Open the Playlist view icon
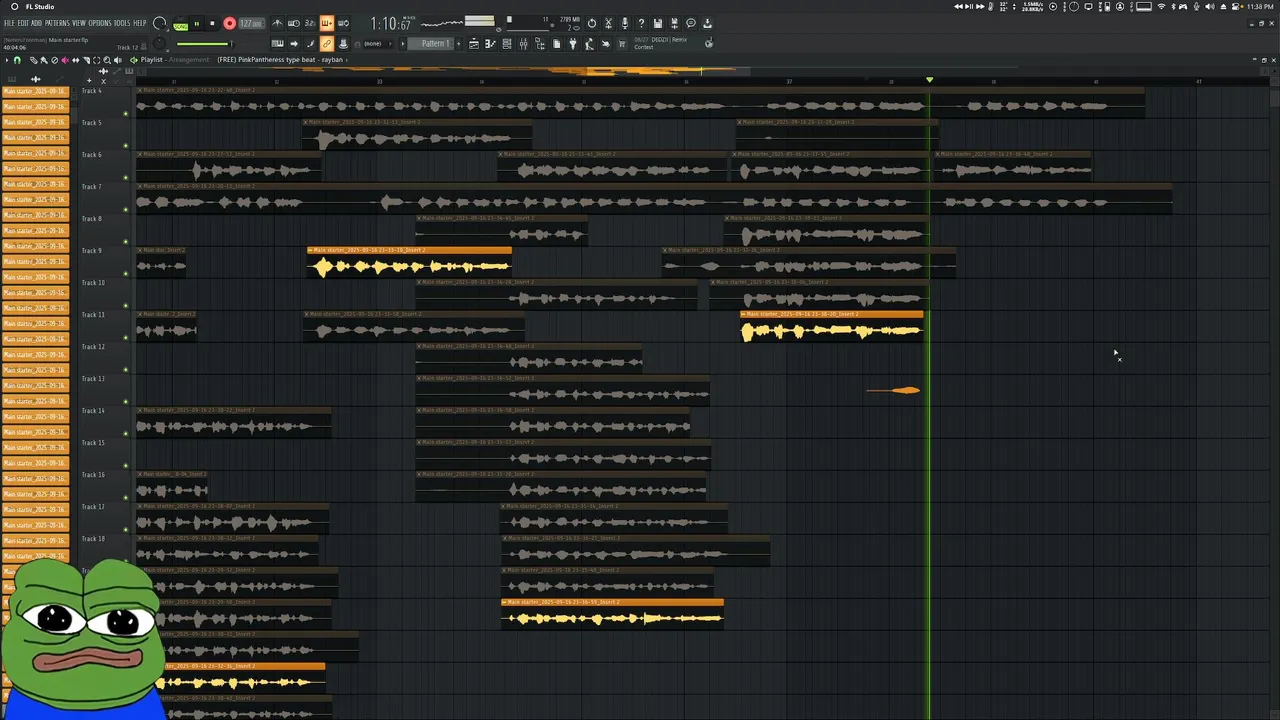The height and width of the screenshot is (720, 1280). tap(473, 44)
